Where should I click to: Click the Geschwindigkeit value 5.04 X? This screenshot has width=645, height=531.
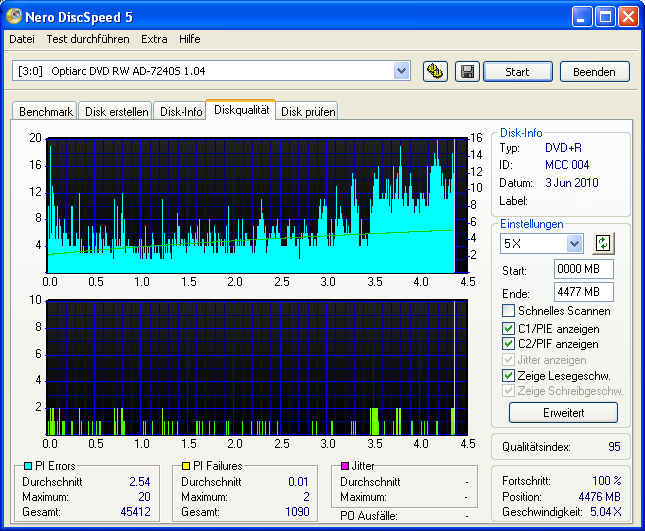606,512
